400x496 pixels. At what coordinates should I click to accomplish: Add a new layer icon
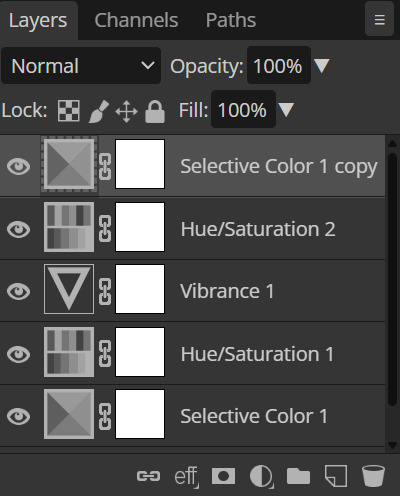(336, 476)
